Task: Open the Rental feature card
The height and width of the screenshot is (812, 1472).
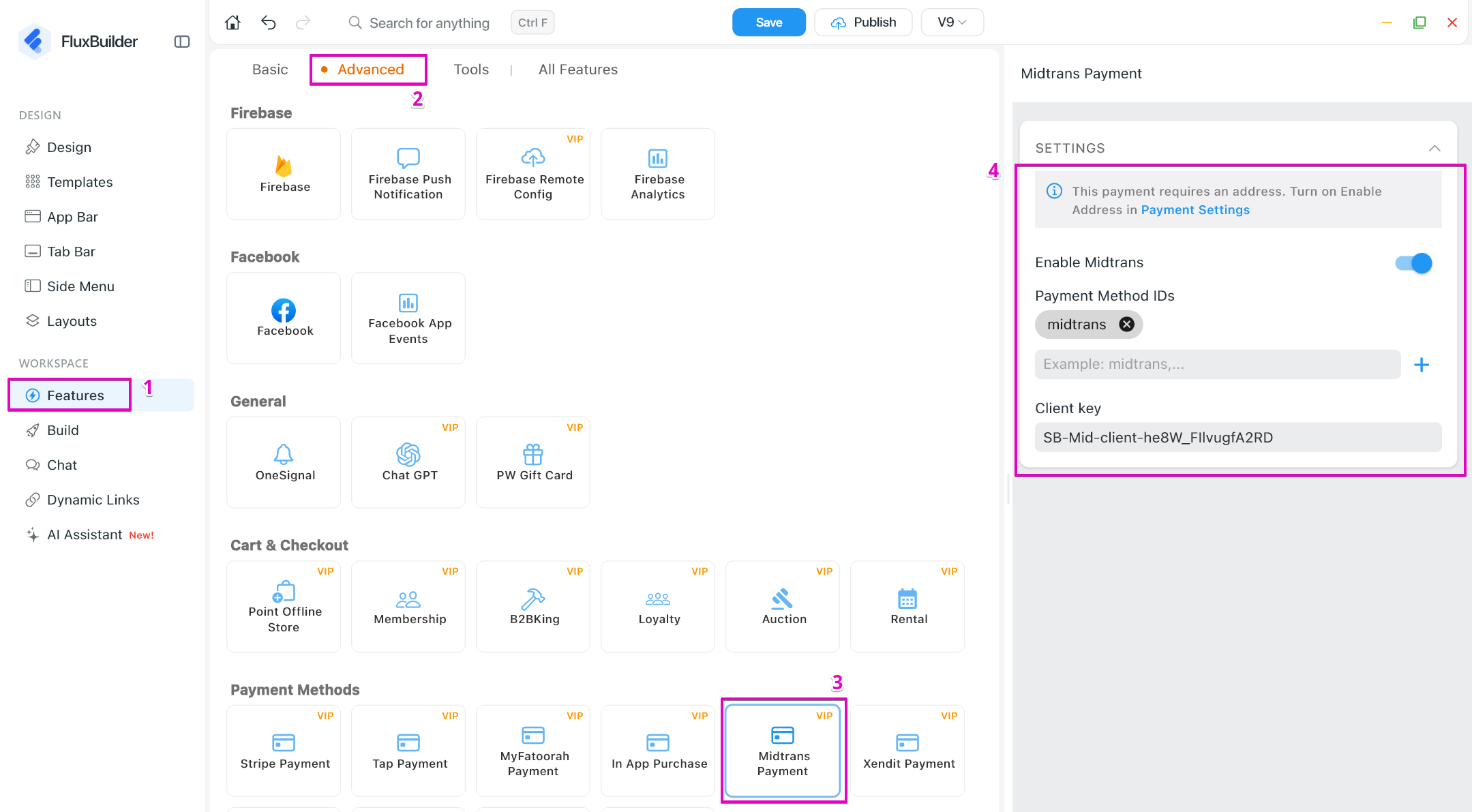Action: click(907, 606)
